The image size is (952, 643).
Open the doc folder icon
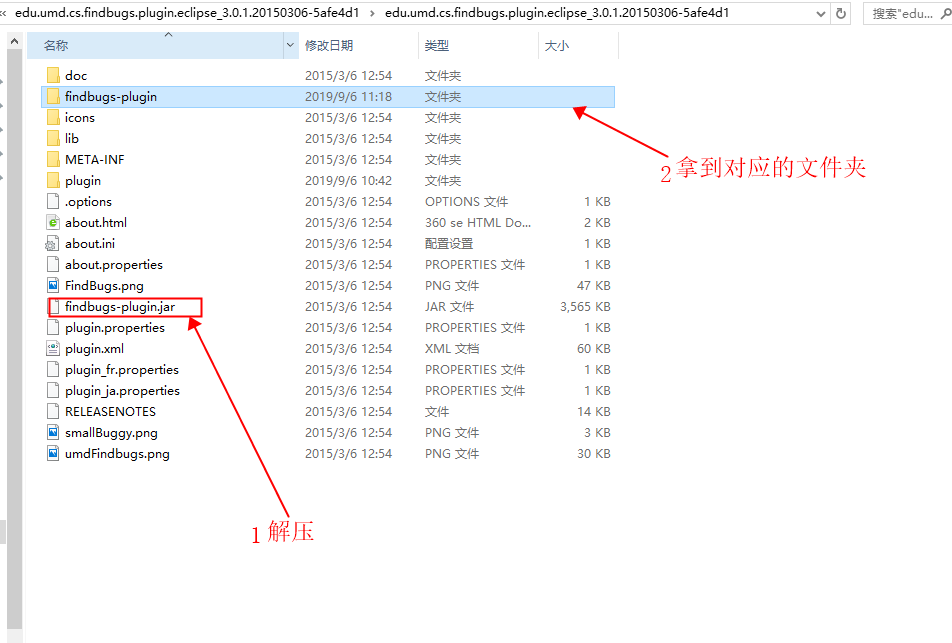coord(53,75)
